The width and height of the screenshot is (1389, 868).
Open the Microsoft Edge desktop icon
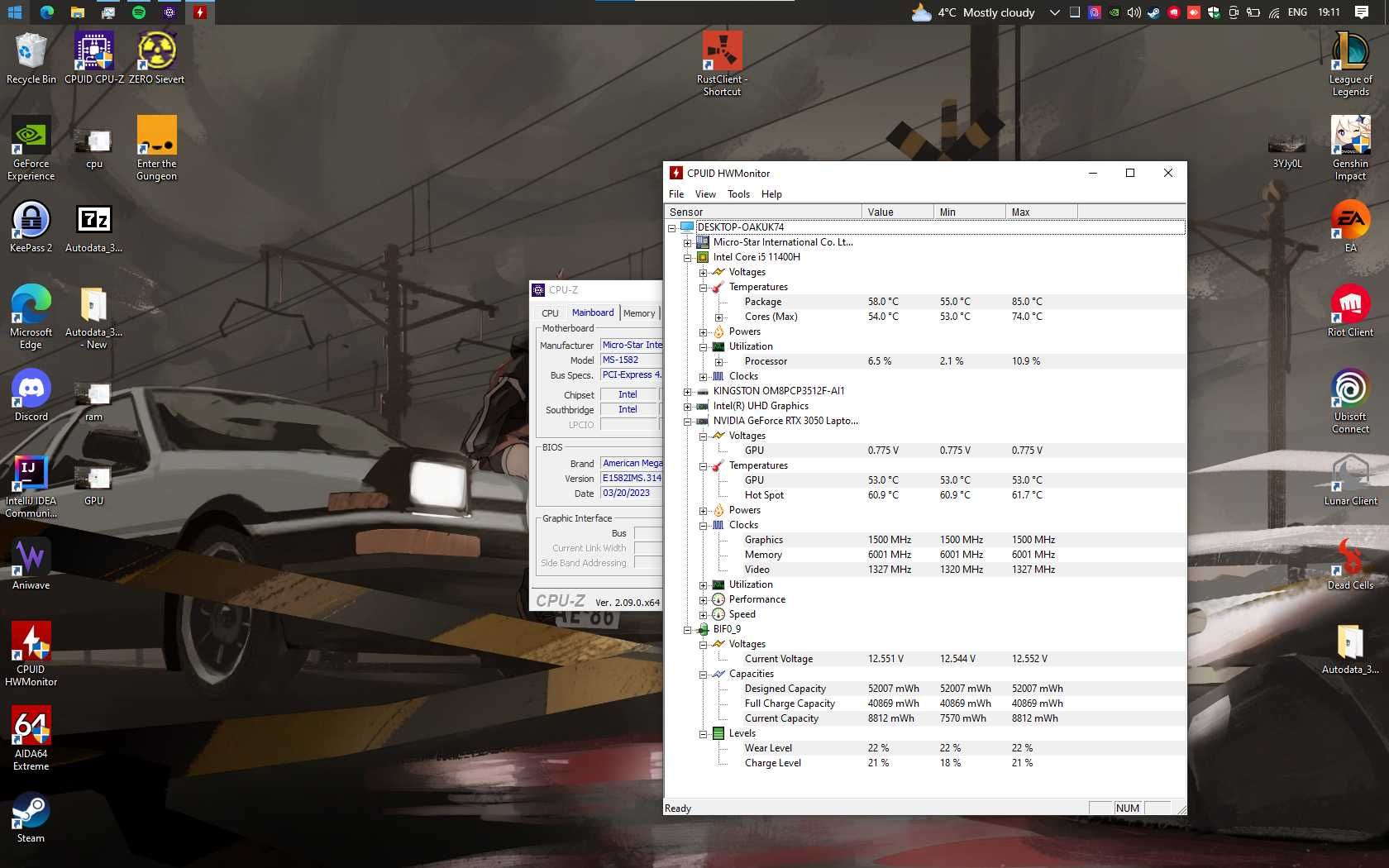pos(31,317)
